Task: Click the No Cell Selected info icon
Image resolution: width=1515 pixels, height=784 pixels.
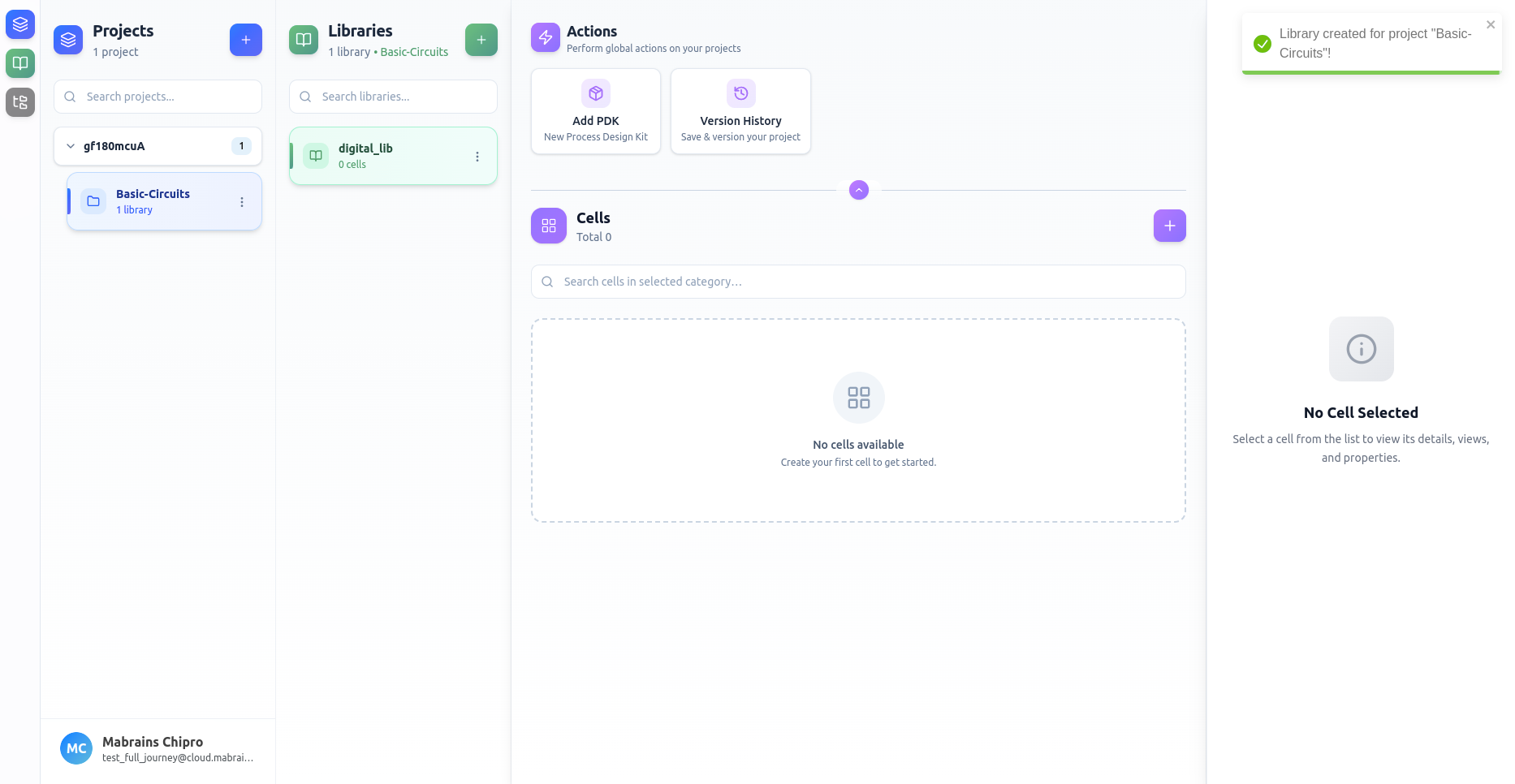Action: [1361, 349]
